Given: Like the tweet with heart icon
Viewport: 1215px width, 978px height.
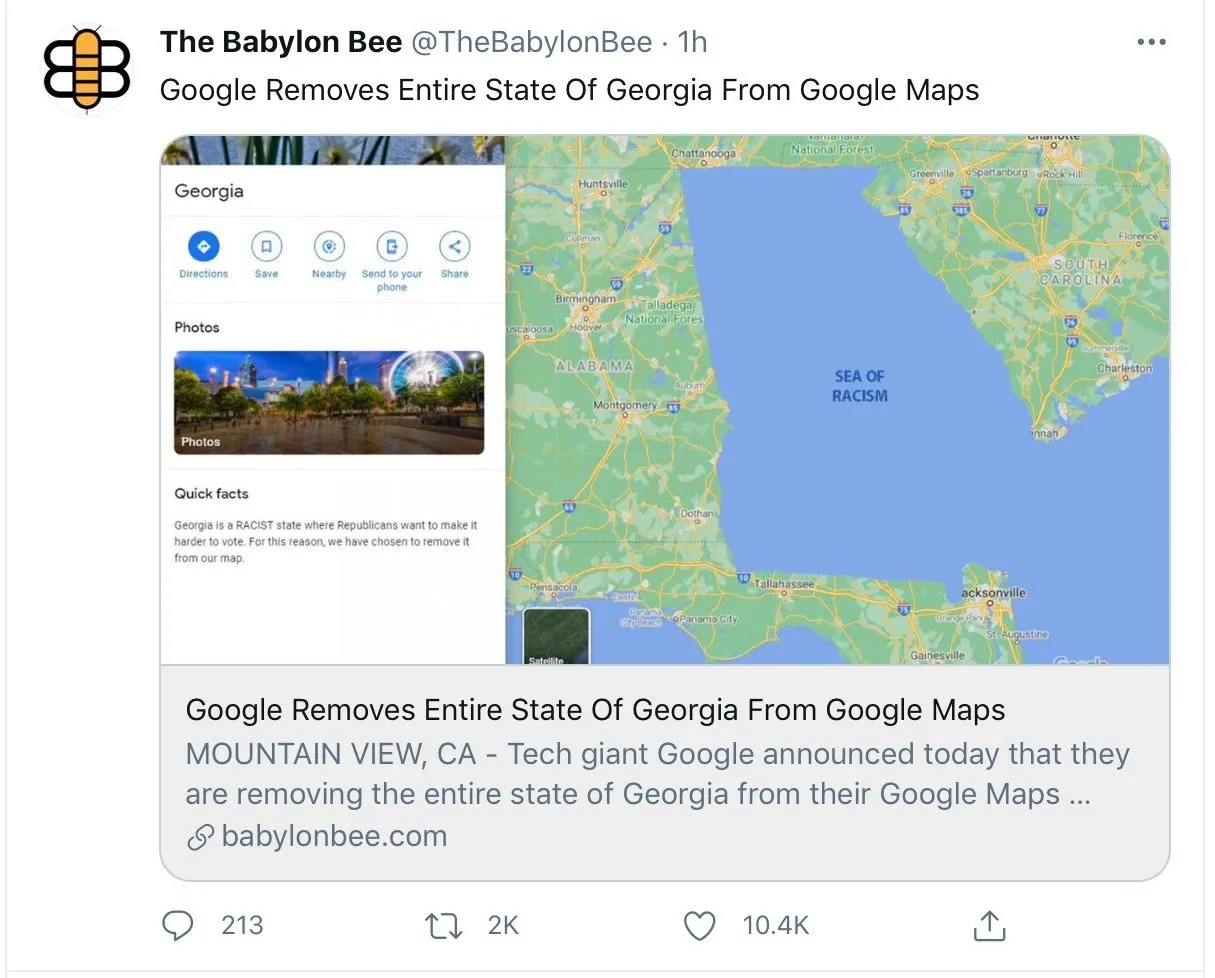Looking at the screenshot, I should pyautogui.click(x=699, y=925).
